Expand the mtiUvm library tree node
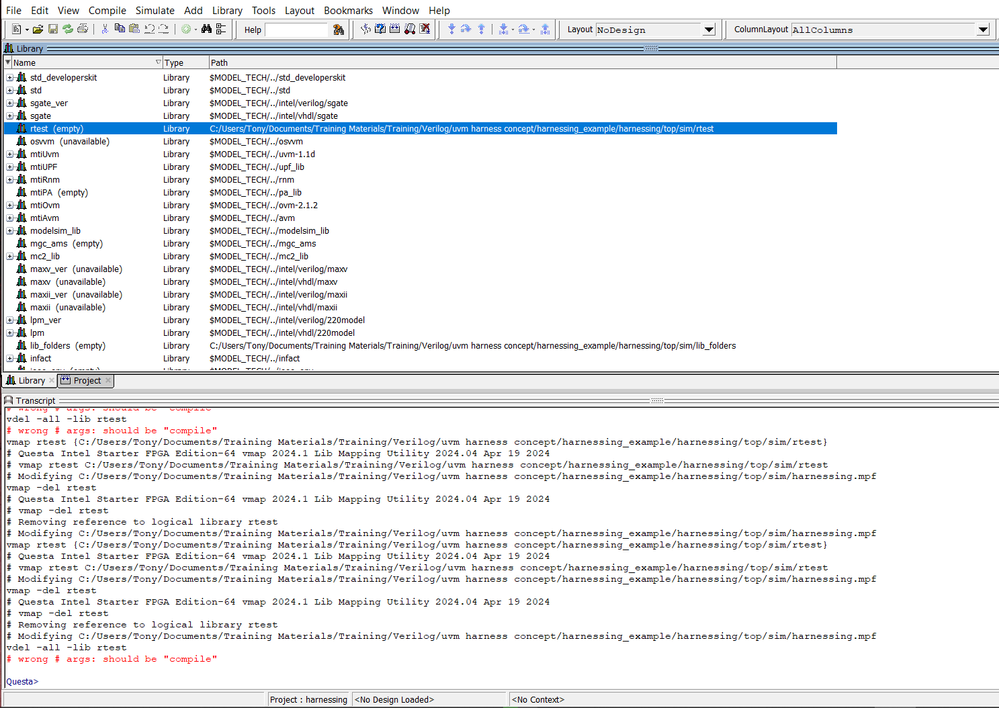Screen dimensions: 999x708 10,155
